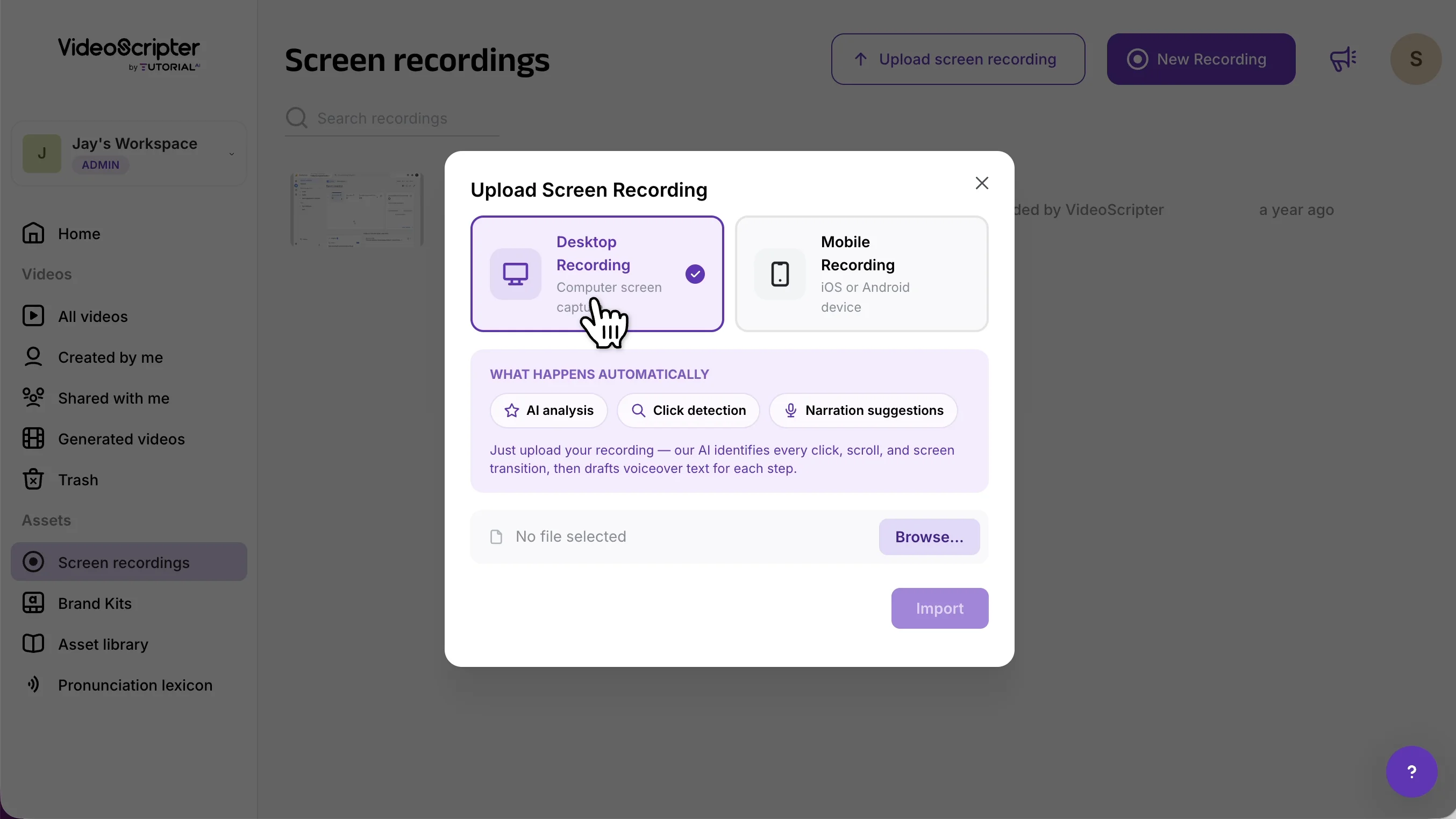Click the ADMIN badge
The width and height of the screenshot is (1456, 819).
tap(101, 165)
